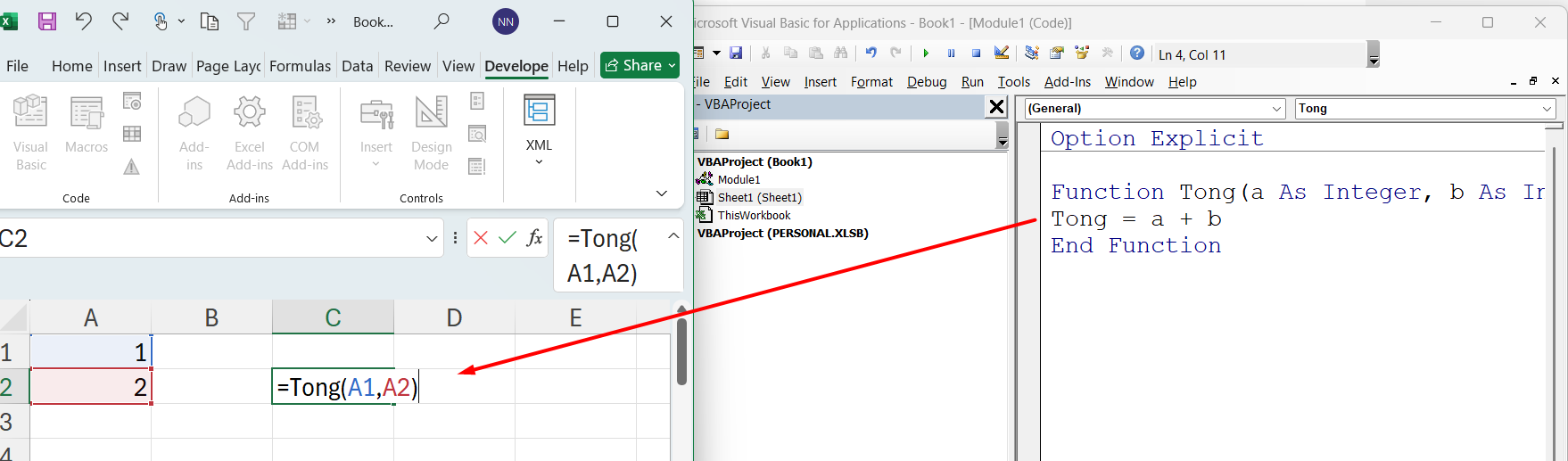The width and height of the screenshot is (1568, 461).
Task: Open Object Browser icon in VBA toolbar
Action: click(x=1082, y=54)
